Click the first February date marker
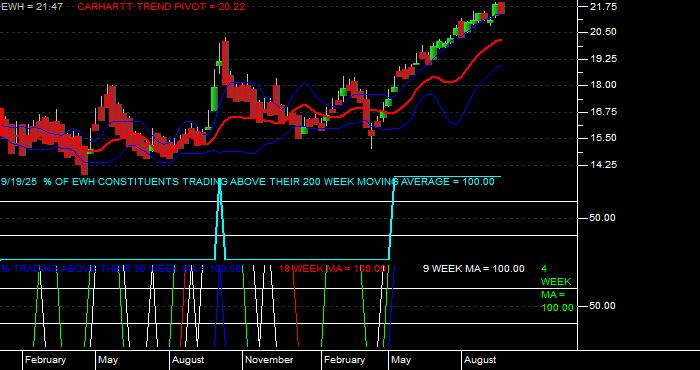The width and height of the screenshot is (700, 370). pos(45,360)
